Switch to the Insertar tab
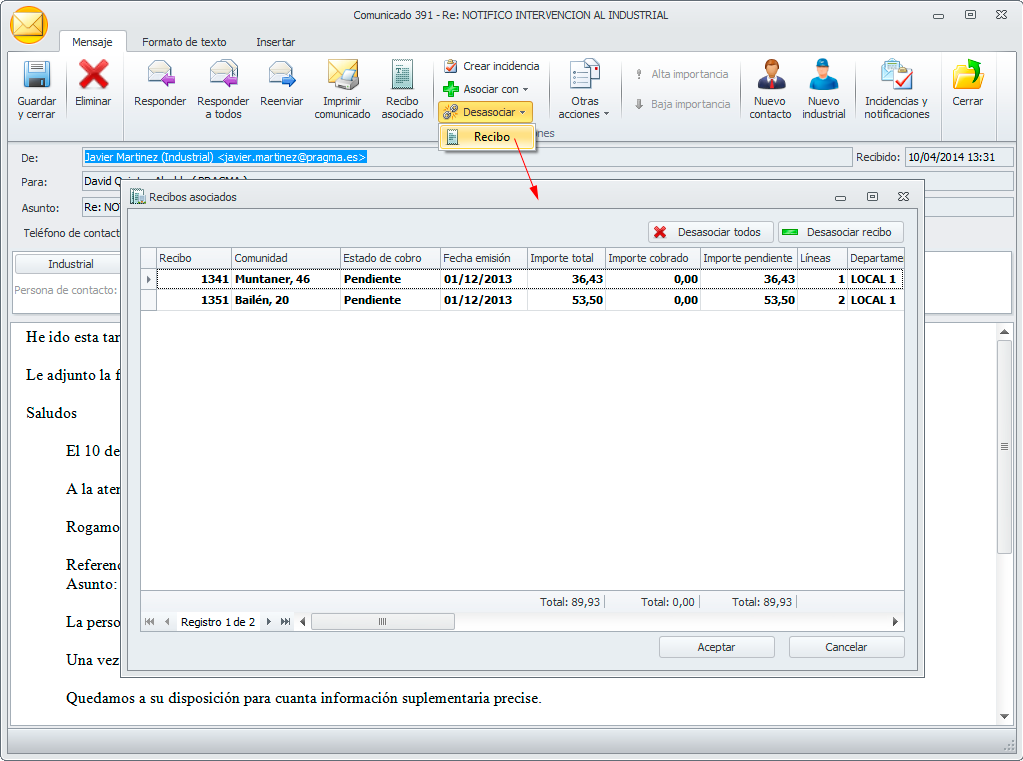 (275, 42)
